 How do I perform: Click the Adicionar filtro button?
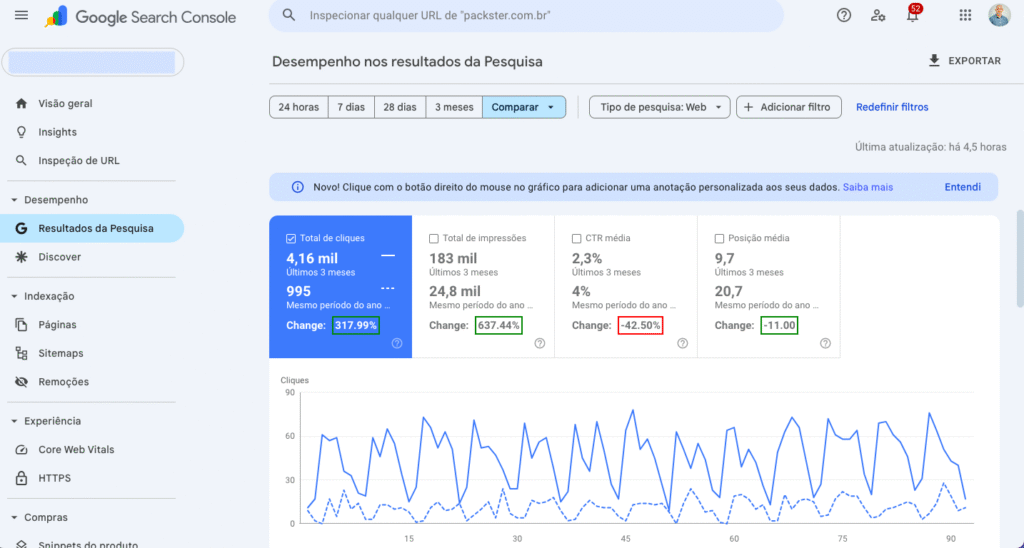[788, 107]
